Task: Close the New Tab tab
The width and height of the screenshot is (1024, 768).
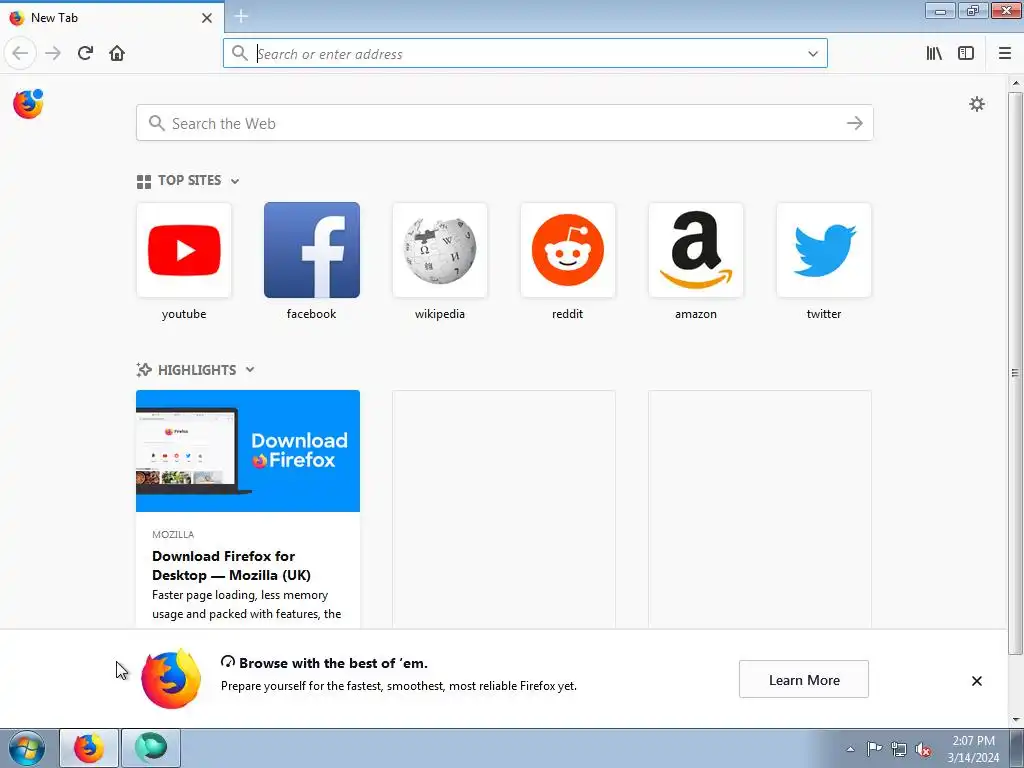Action: (206, 18)
